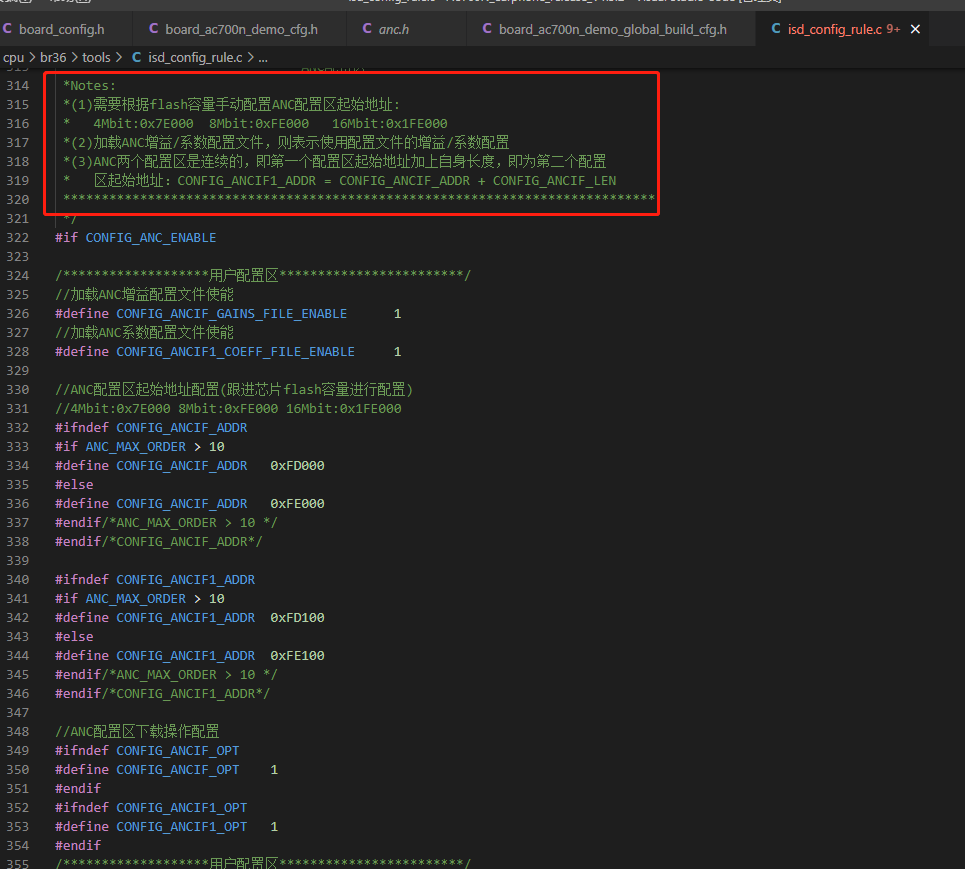Click the C file icon in the breadcrumb
The height and width of the screenshot is (869, 965).
coord(137,57)
